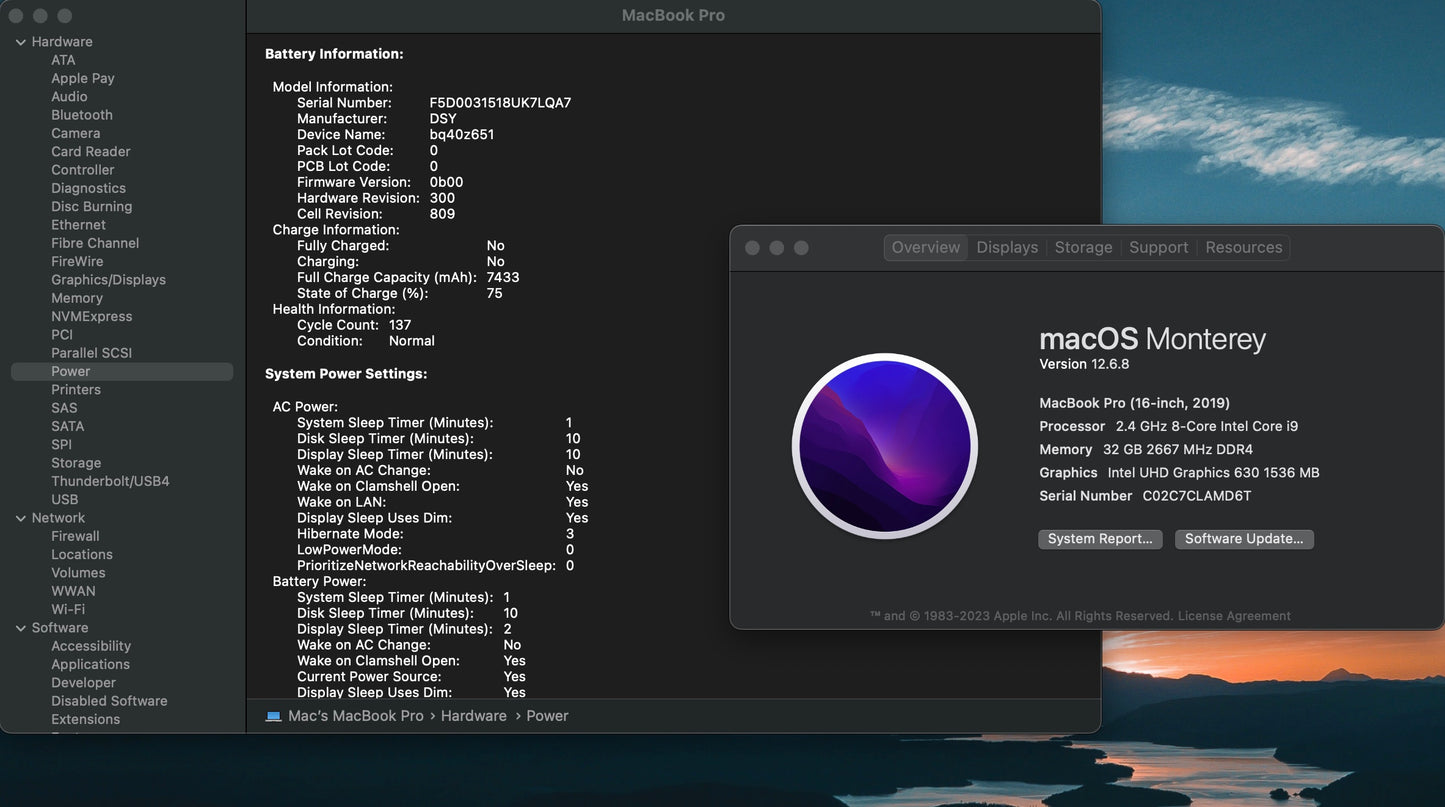Select Audio in the sidebar
Screen dimensions: 1445x807
tap(69, 97)
